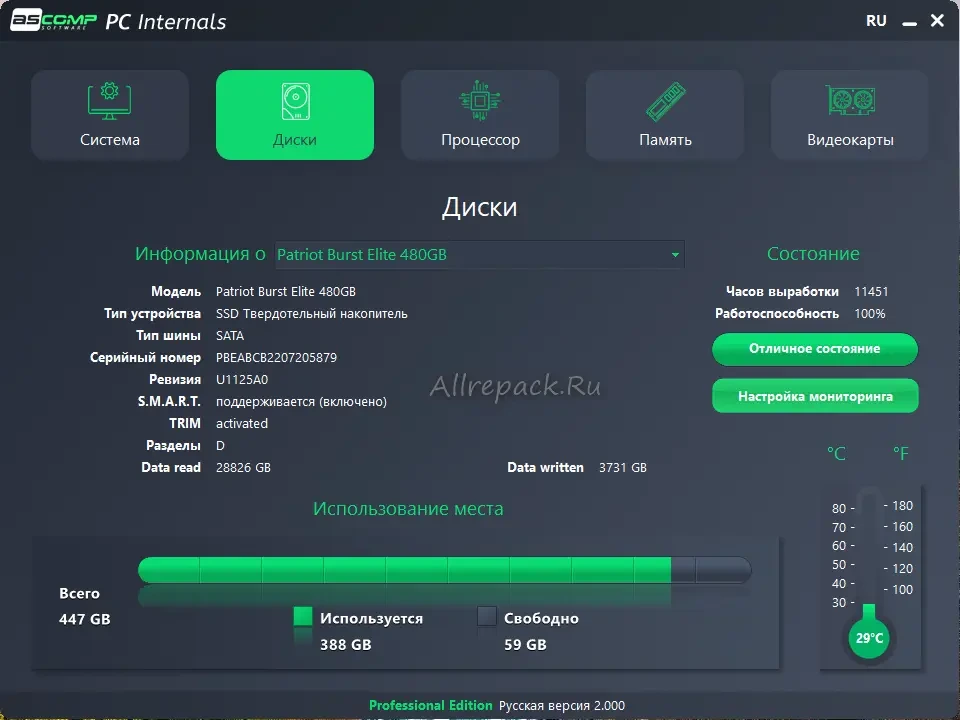Click the Отличное состояние button
960x720 pixels.
tap(815, 349)
